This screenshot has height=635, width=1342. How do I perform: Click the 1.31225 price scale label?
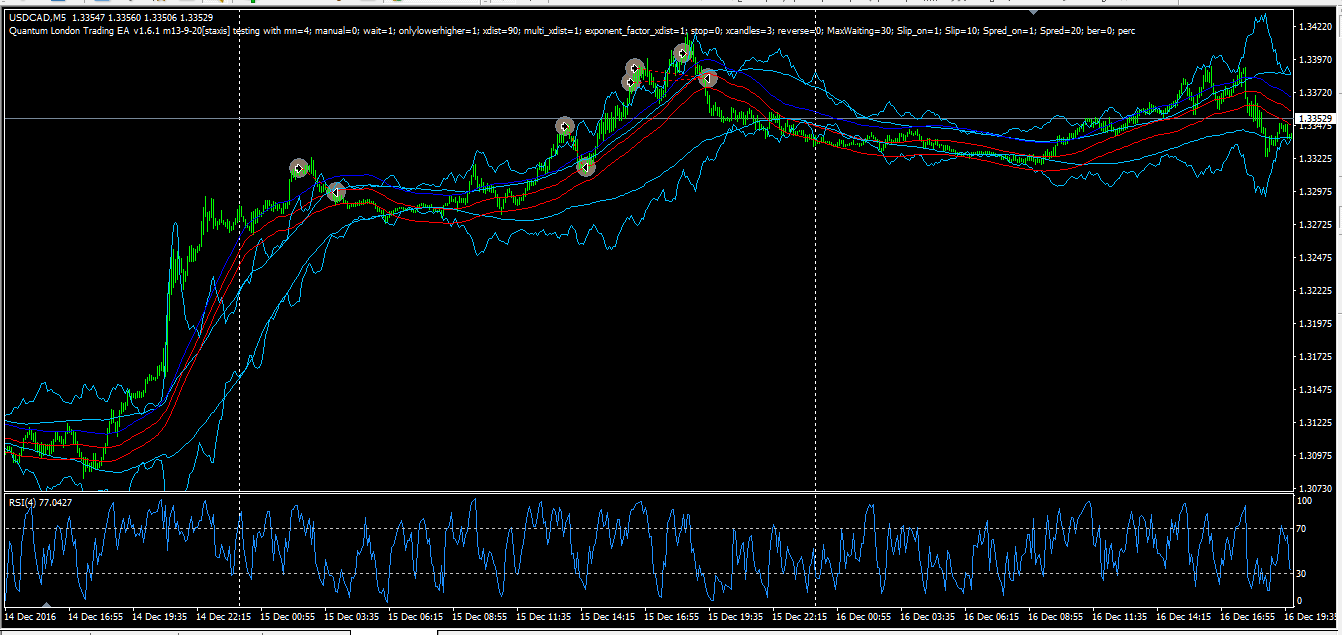click(1314, 423)
